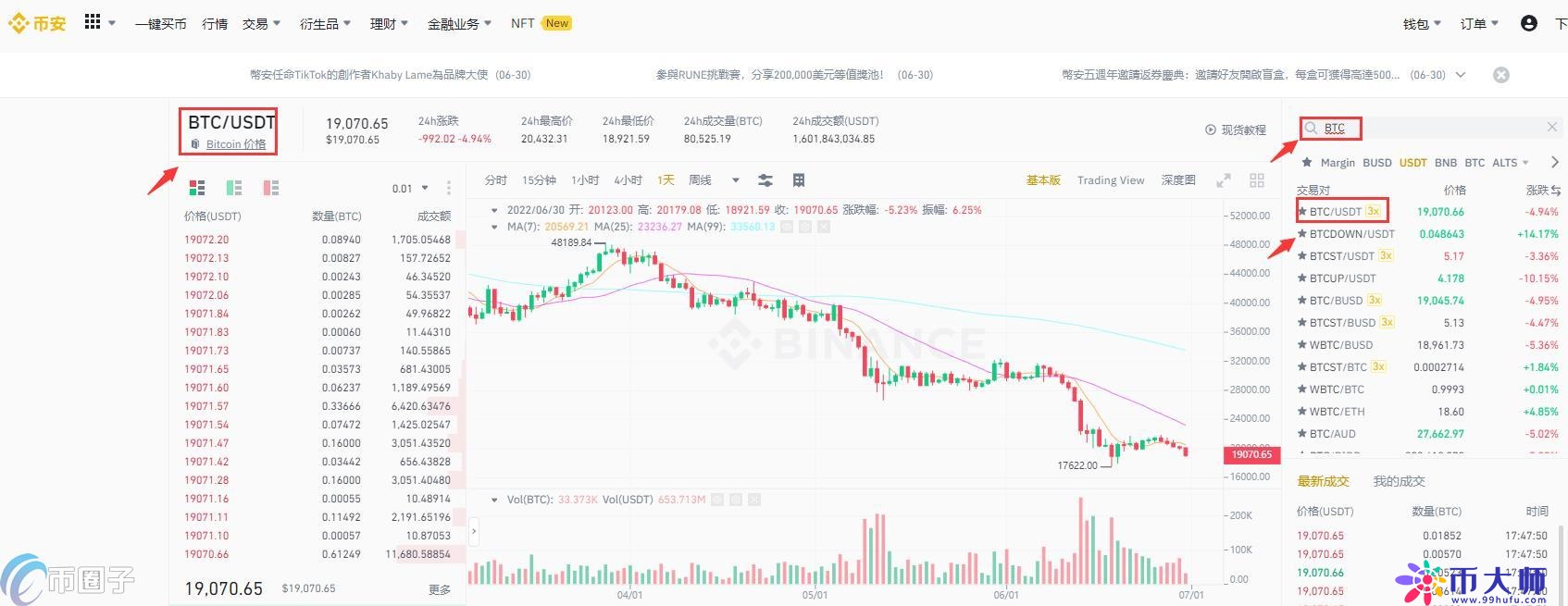Switch to 我的成交 trades tab

tap(1399, 481)
